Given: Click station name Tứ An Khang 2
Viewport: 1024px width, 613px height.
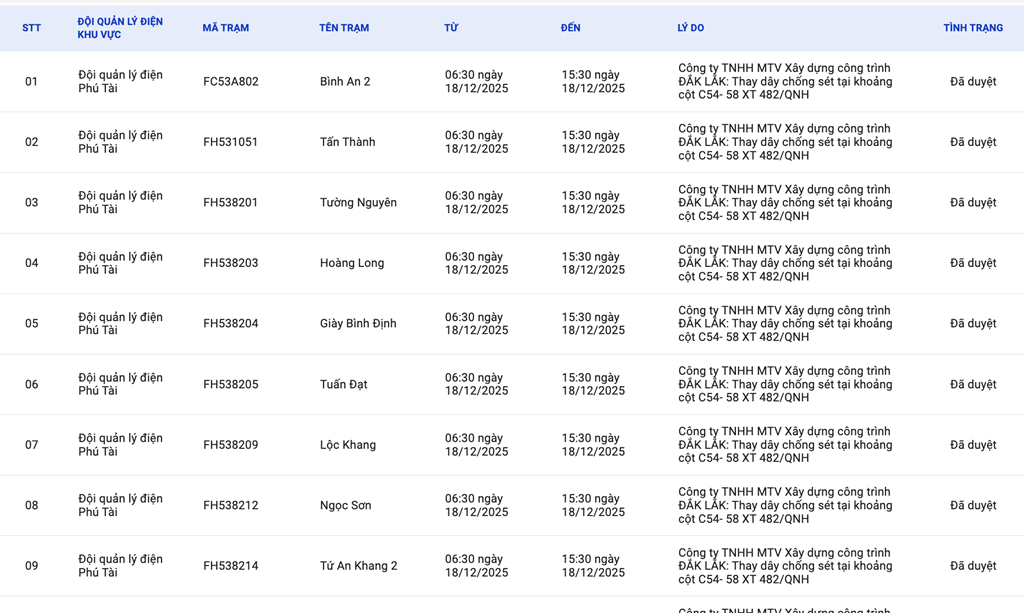Looking at the screenshot, I should [358, 566].
